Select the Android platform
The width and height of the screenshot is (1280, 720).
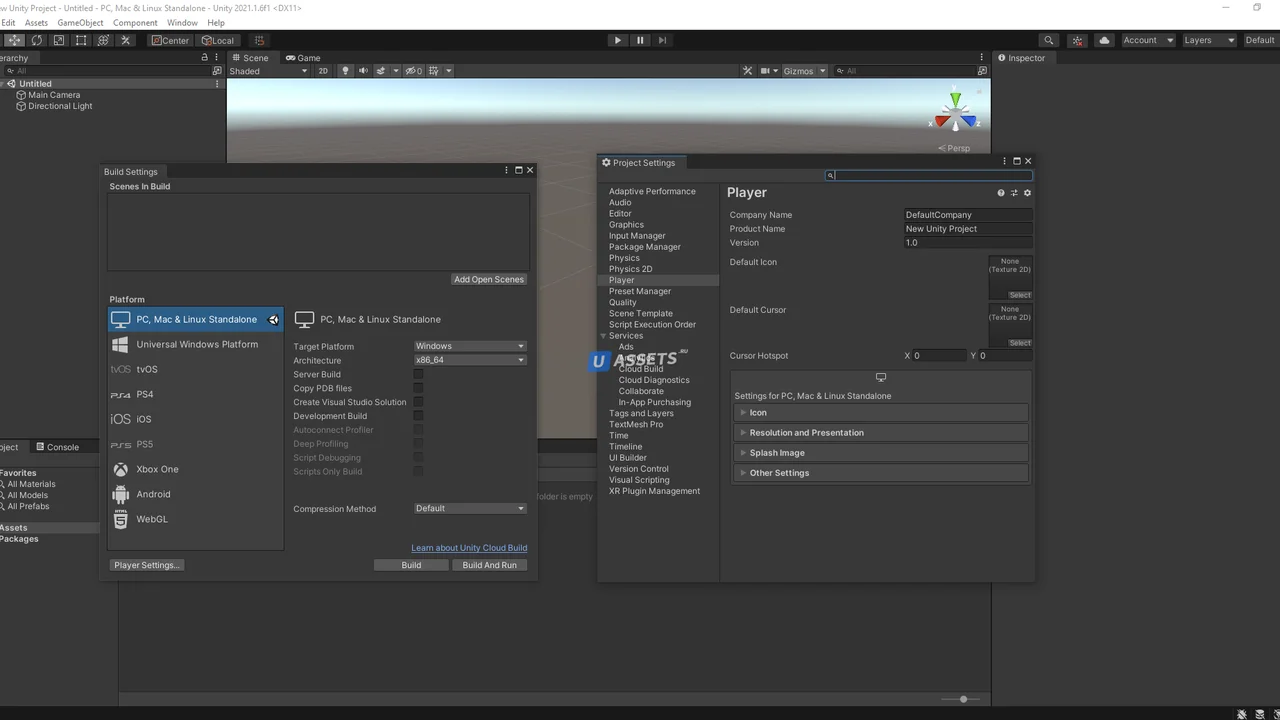(x=196, y=494)
